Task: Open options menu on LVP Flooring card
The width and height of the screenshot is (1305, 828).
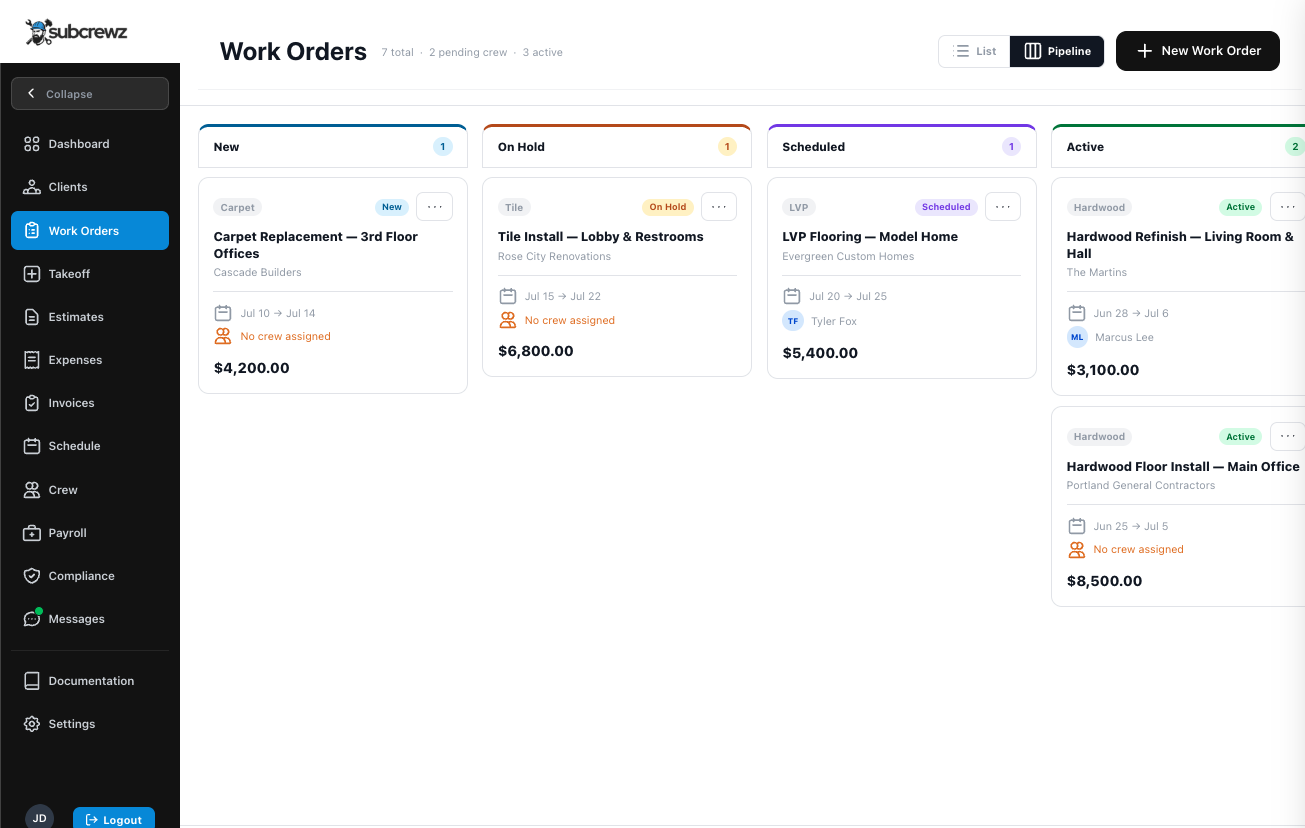Action: pos(1003,207)
